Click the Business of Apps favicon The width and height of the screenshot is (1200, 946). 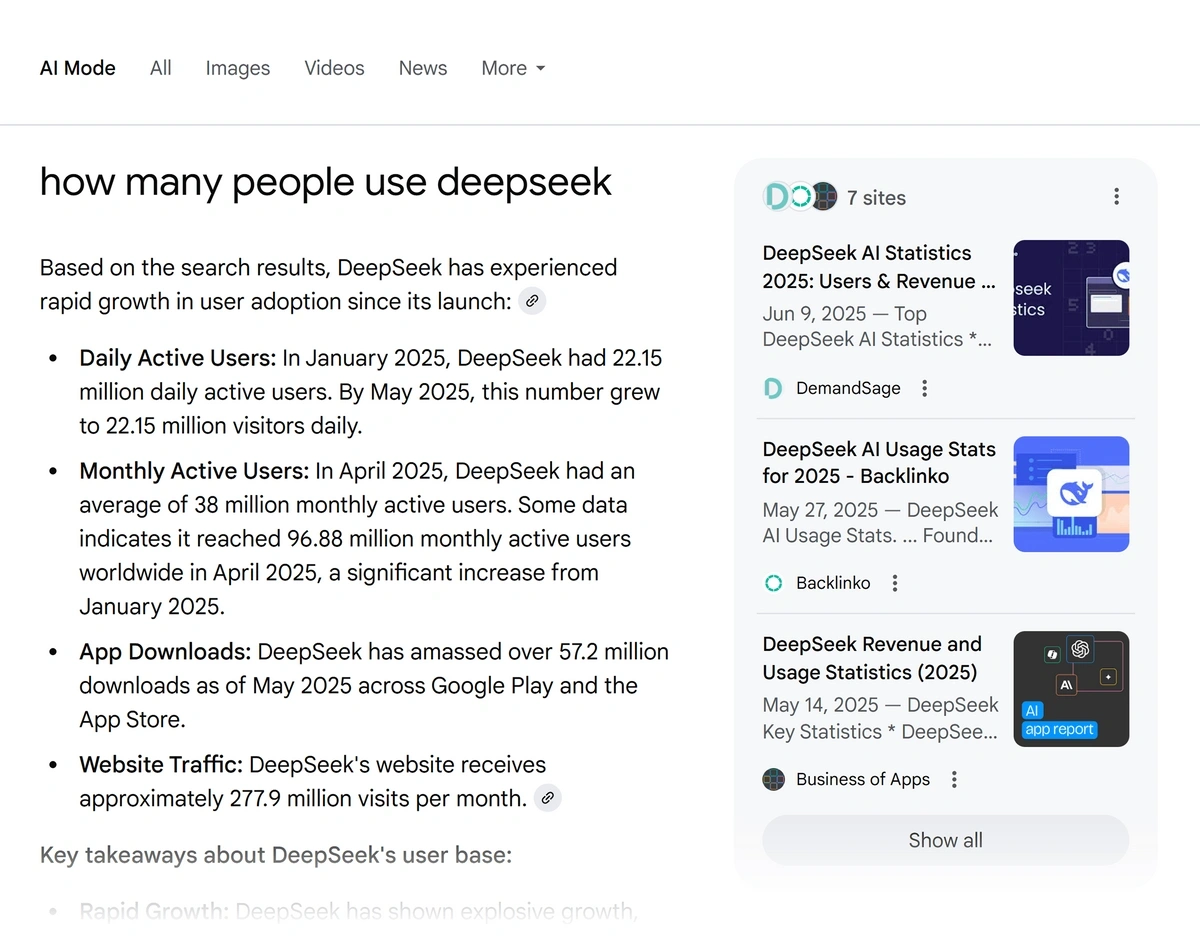[x=773, y=779]
